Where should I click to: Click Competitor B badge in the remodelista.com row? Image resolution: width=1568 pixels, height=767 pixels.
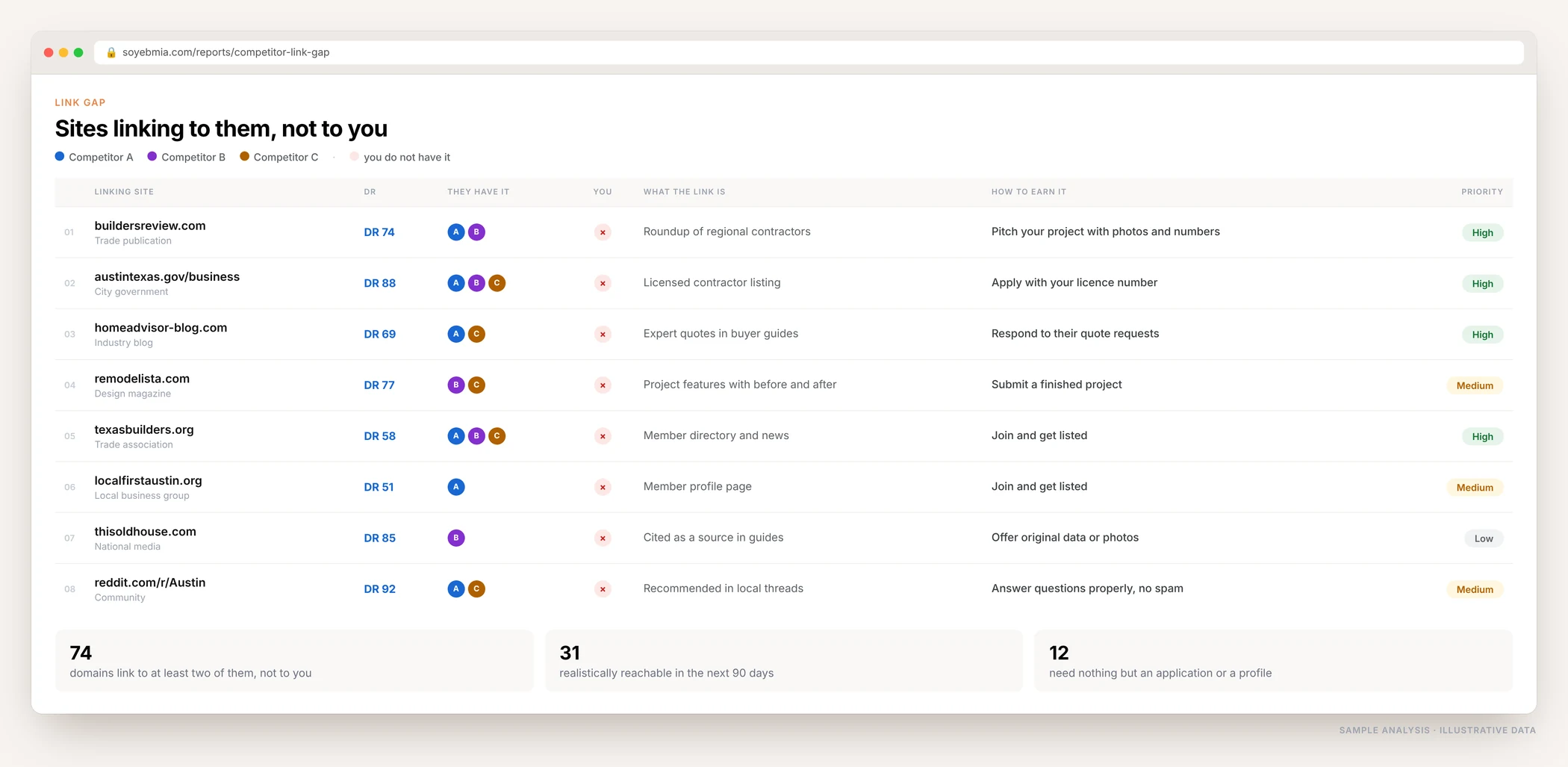(x=456, y=385)
